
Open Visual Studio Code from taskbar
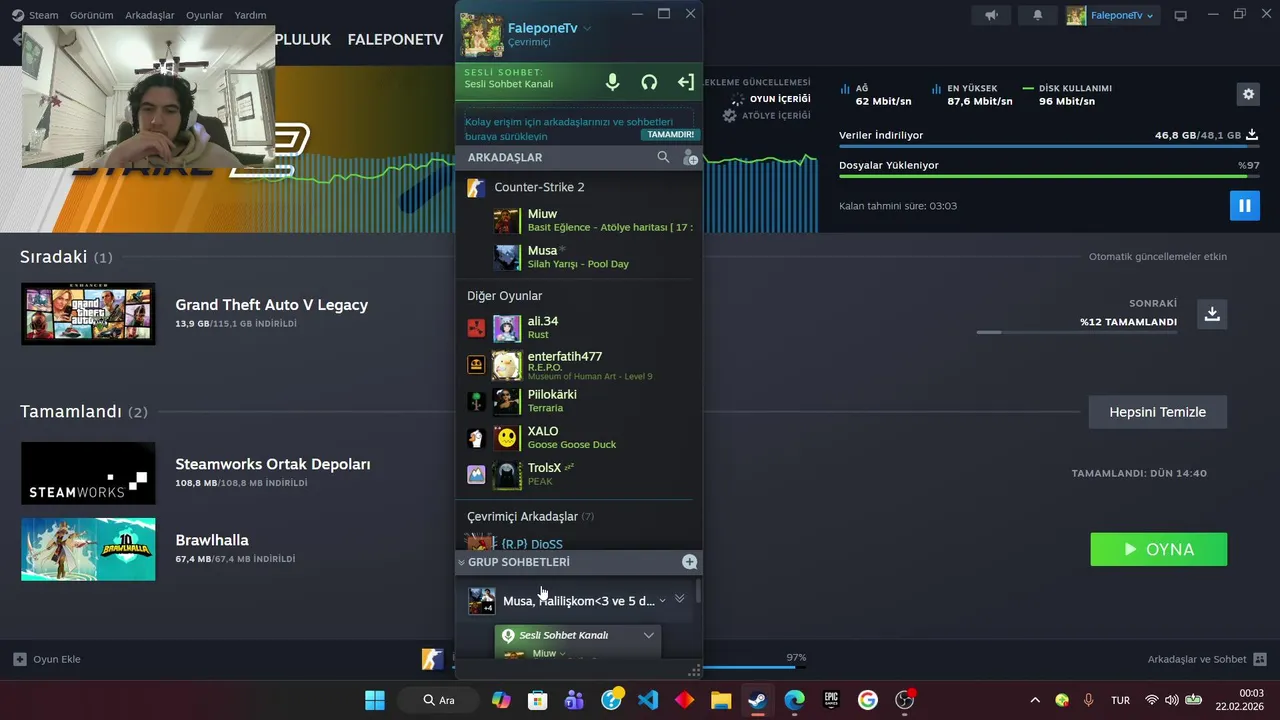point(648,700)
